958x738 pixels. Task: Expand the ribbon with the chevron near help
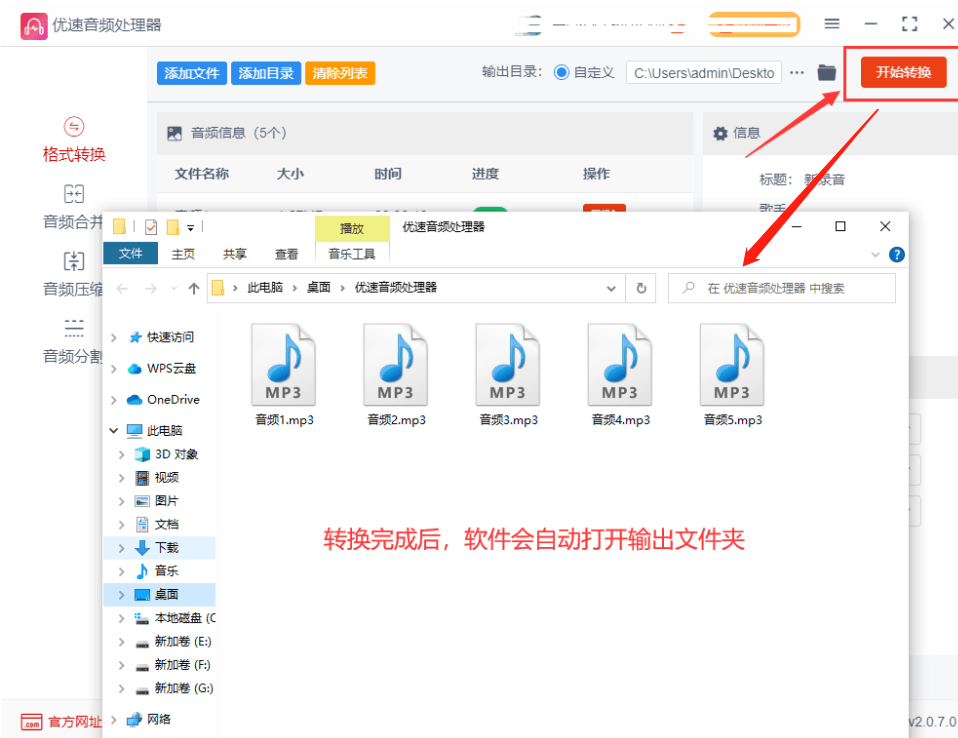pyautogui.click(x=875, y=254)
